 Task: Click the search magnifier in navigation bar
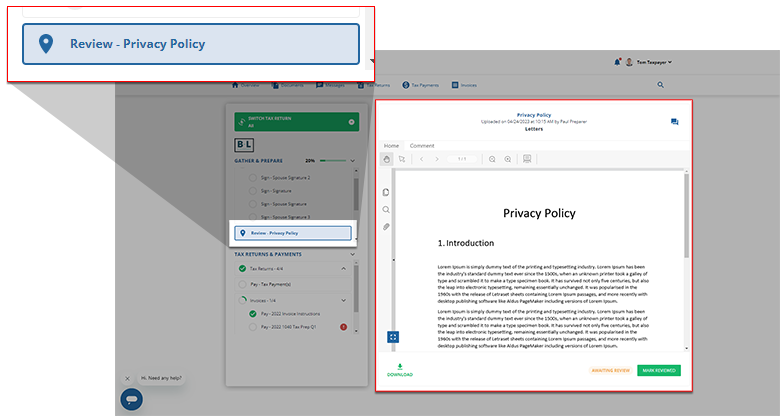point(660,85)
